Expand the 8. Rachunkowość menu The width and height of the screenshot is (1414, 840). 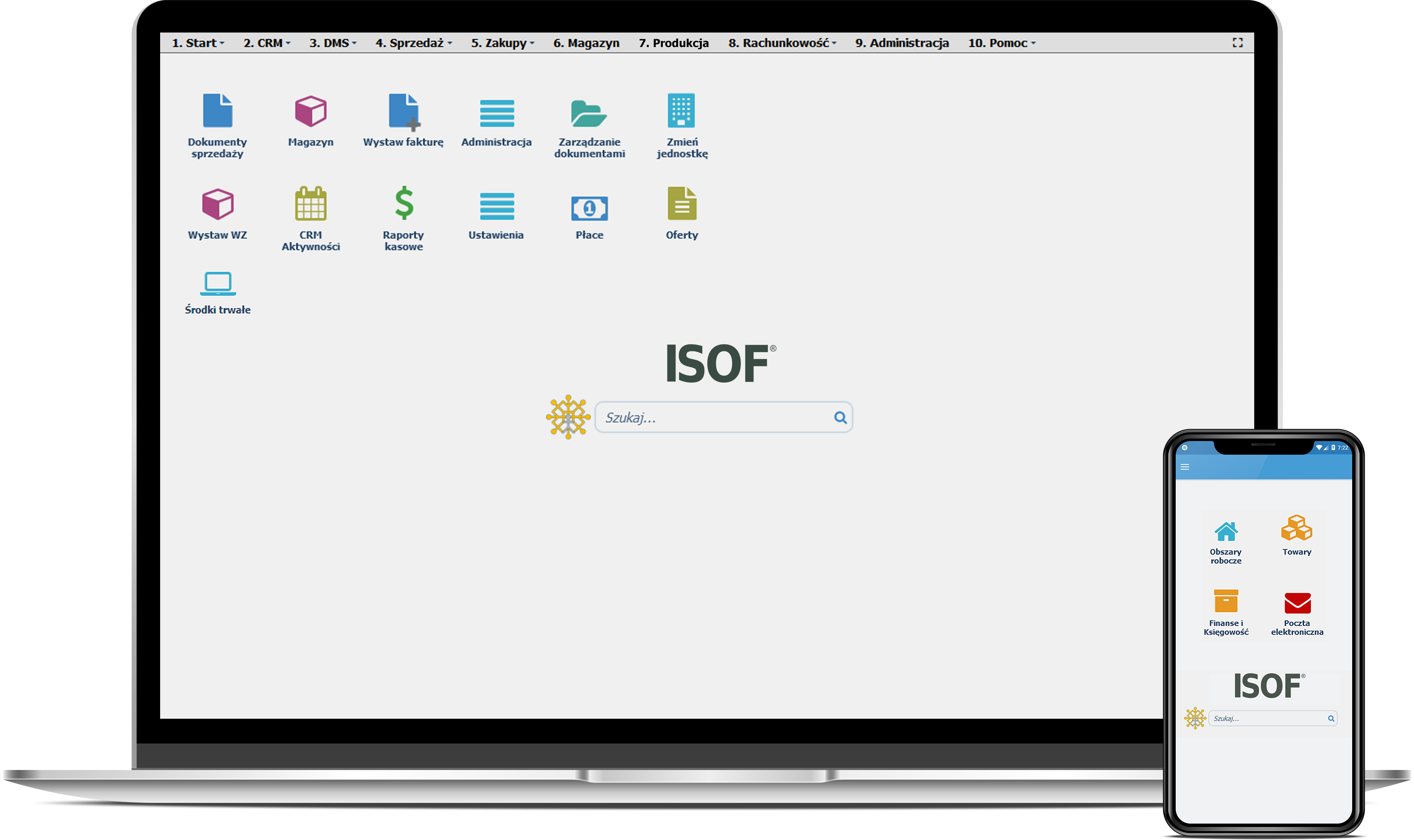[x=782, y=43]
